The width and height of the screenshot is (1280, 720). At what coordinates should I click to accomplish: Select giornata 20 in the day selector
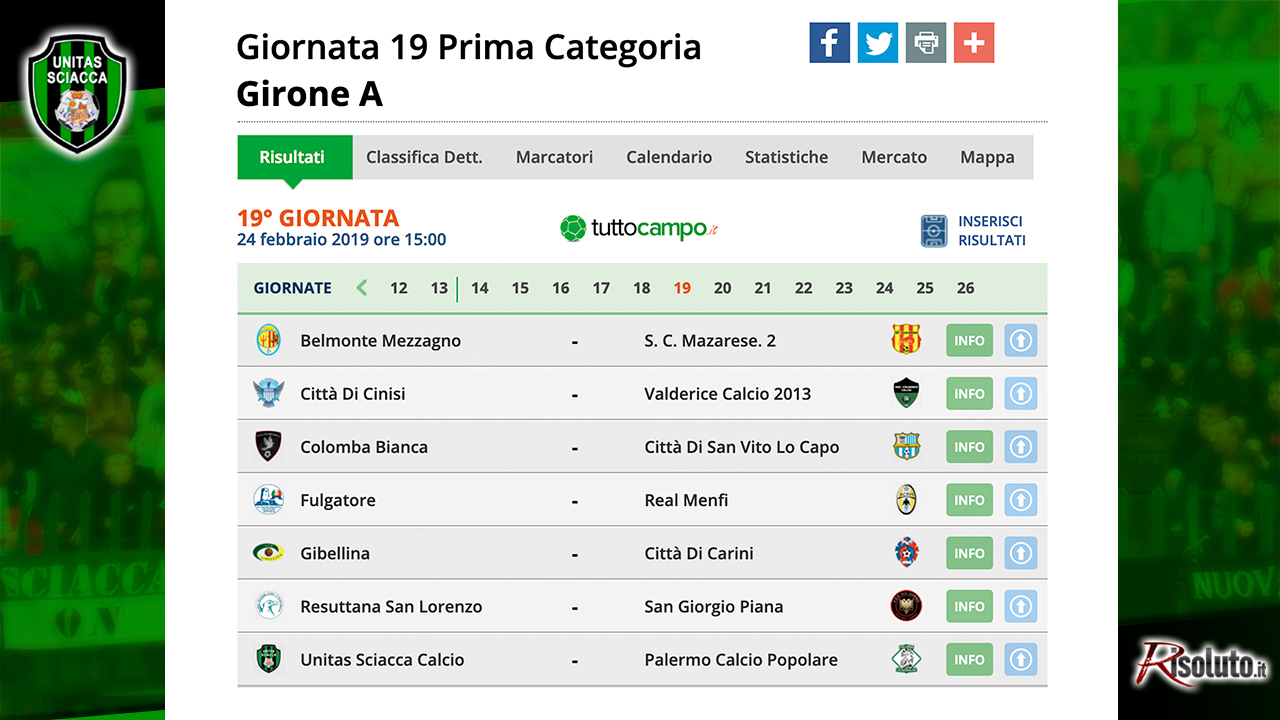[722, 288]
